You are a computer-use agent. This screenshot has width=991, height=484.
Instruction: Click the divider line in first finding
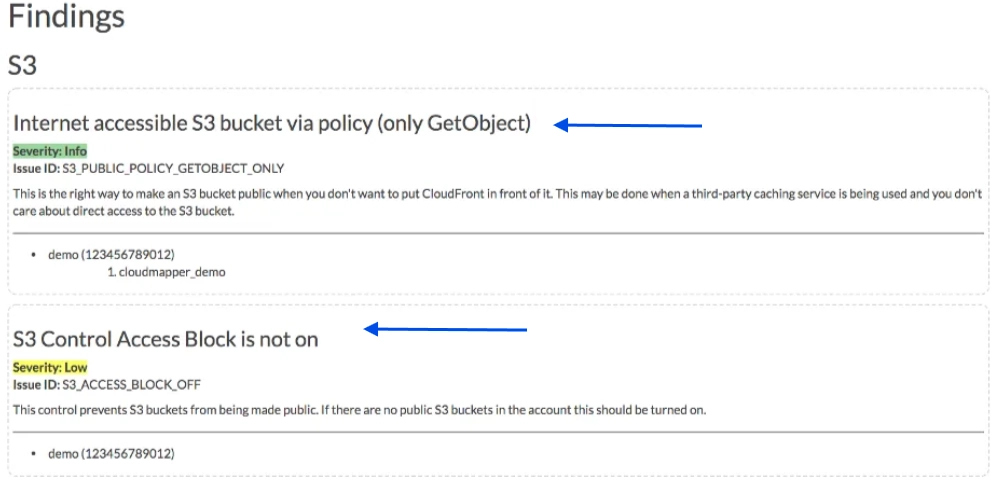pyautogui.click(x=498, y=233)
